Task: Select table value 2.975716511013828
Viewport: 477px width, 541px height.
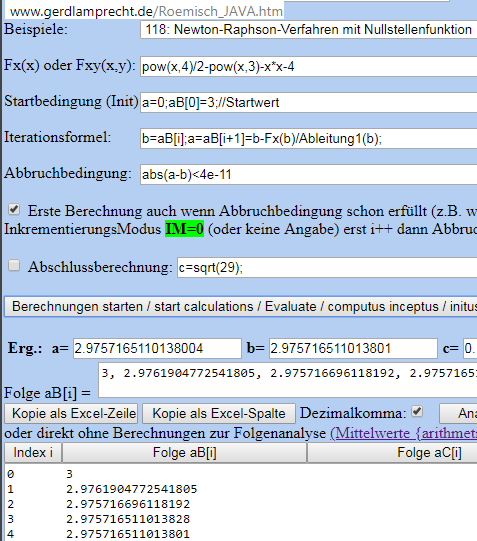Action: pyautogui.click(x=128, y=519)
